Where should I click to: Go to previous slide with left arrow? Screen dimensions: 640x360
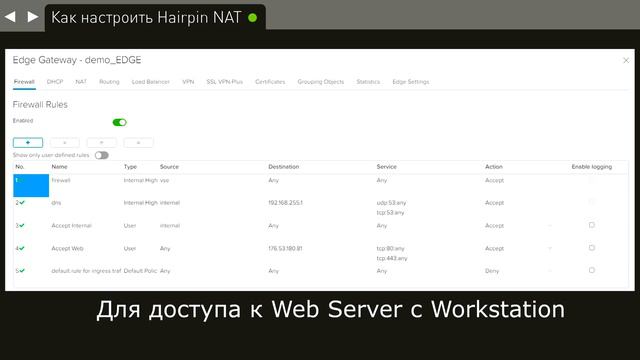coord(10,17)
